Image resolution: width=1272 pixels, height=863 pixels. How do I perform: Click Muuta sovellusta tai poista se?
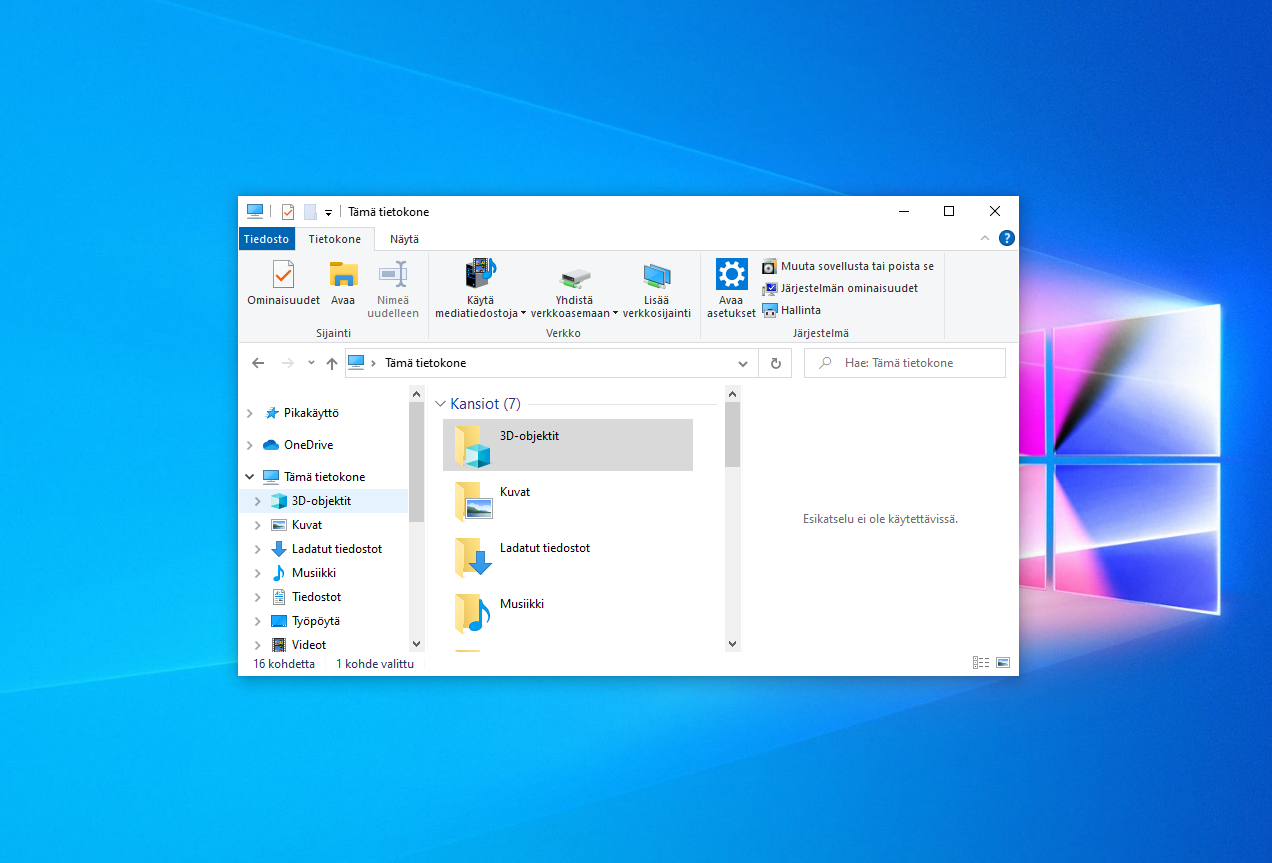[848, 266]
